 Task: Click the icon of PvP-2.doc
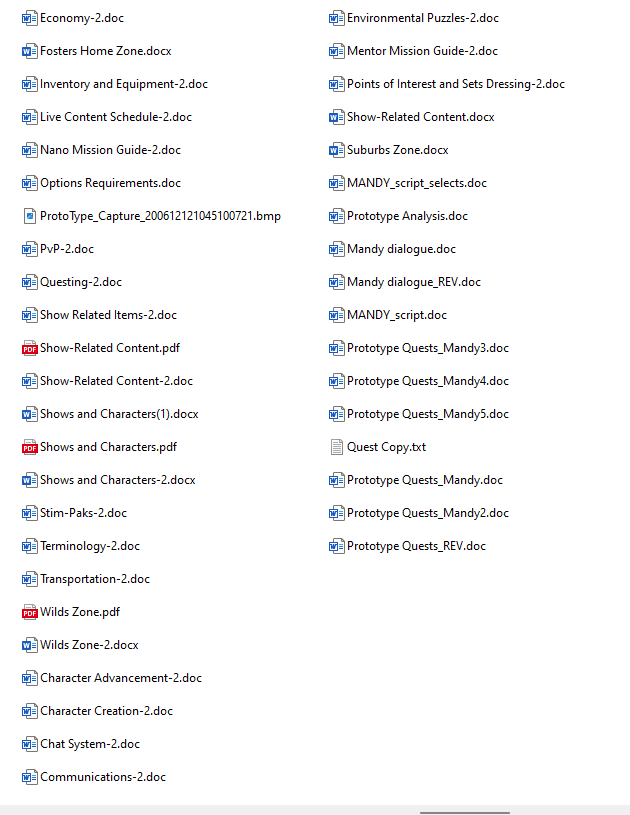[30, 249]
